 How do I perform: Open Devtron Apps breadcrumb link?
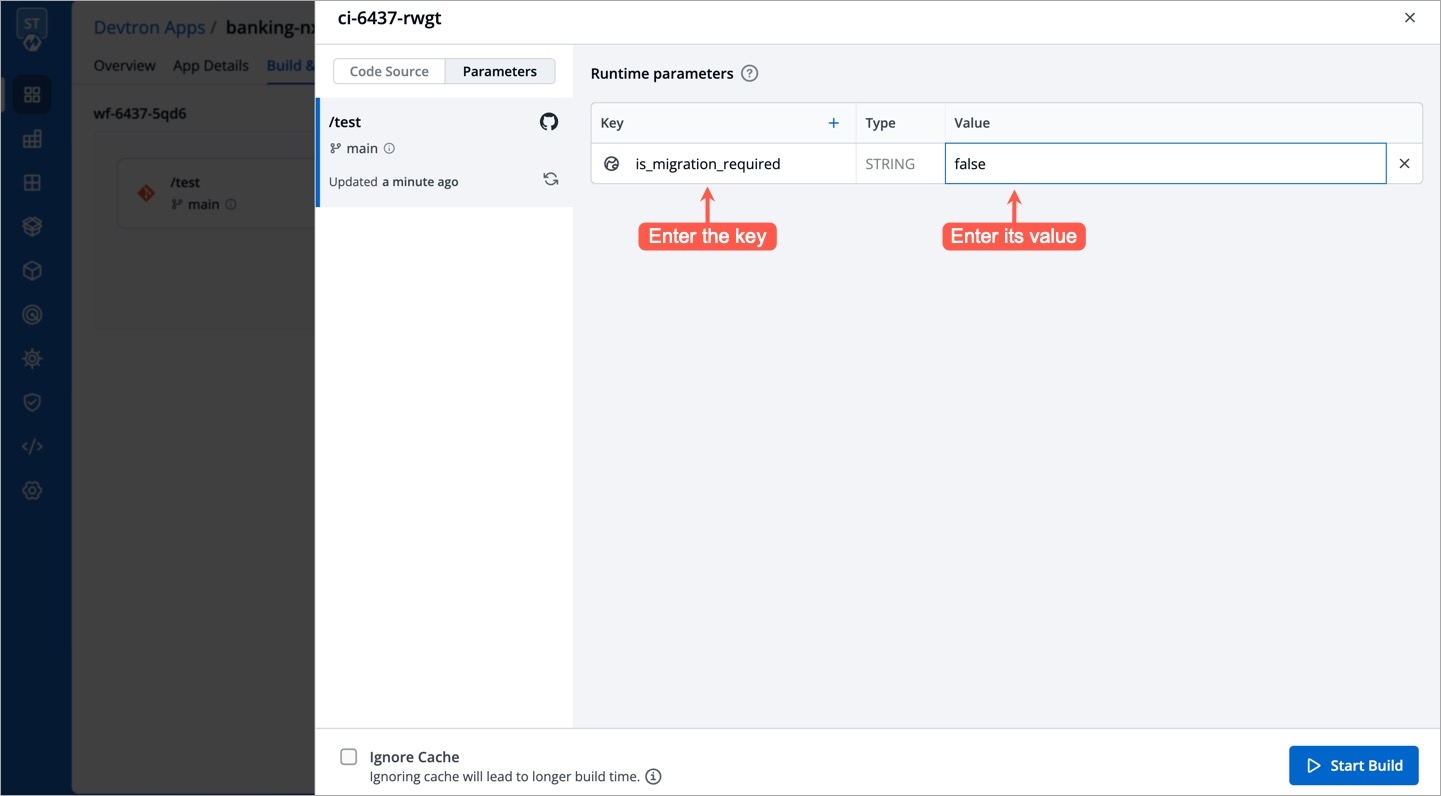click(149, 27)
